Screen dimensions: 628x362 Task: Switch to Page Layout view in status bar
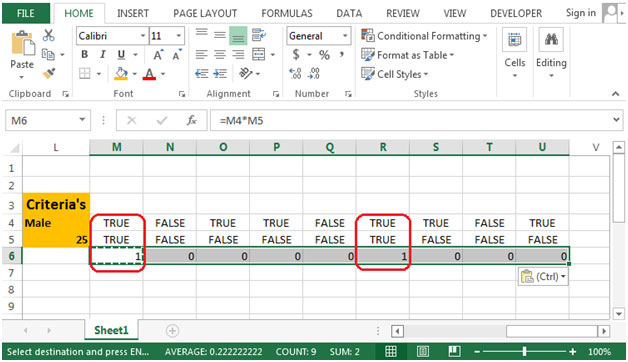point(423,352)
